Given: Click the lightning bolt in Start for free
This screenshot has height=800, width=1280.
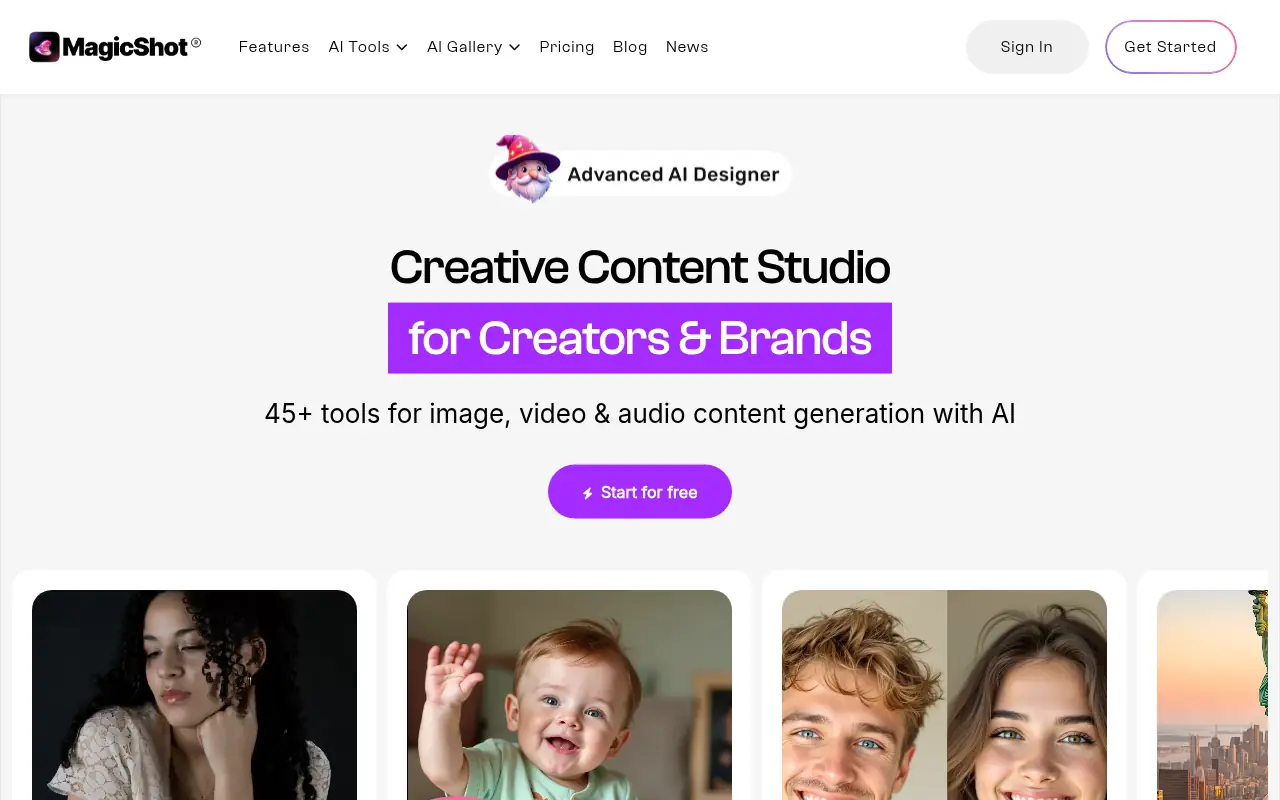Looking at the screenshot, I should [x=588, y=493].
